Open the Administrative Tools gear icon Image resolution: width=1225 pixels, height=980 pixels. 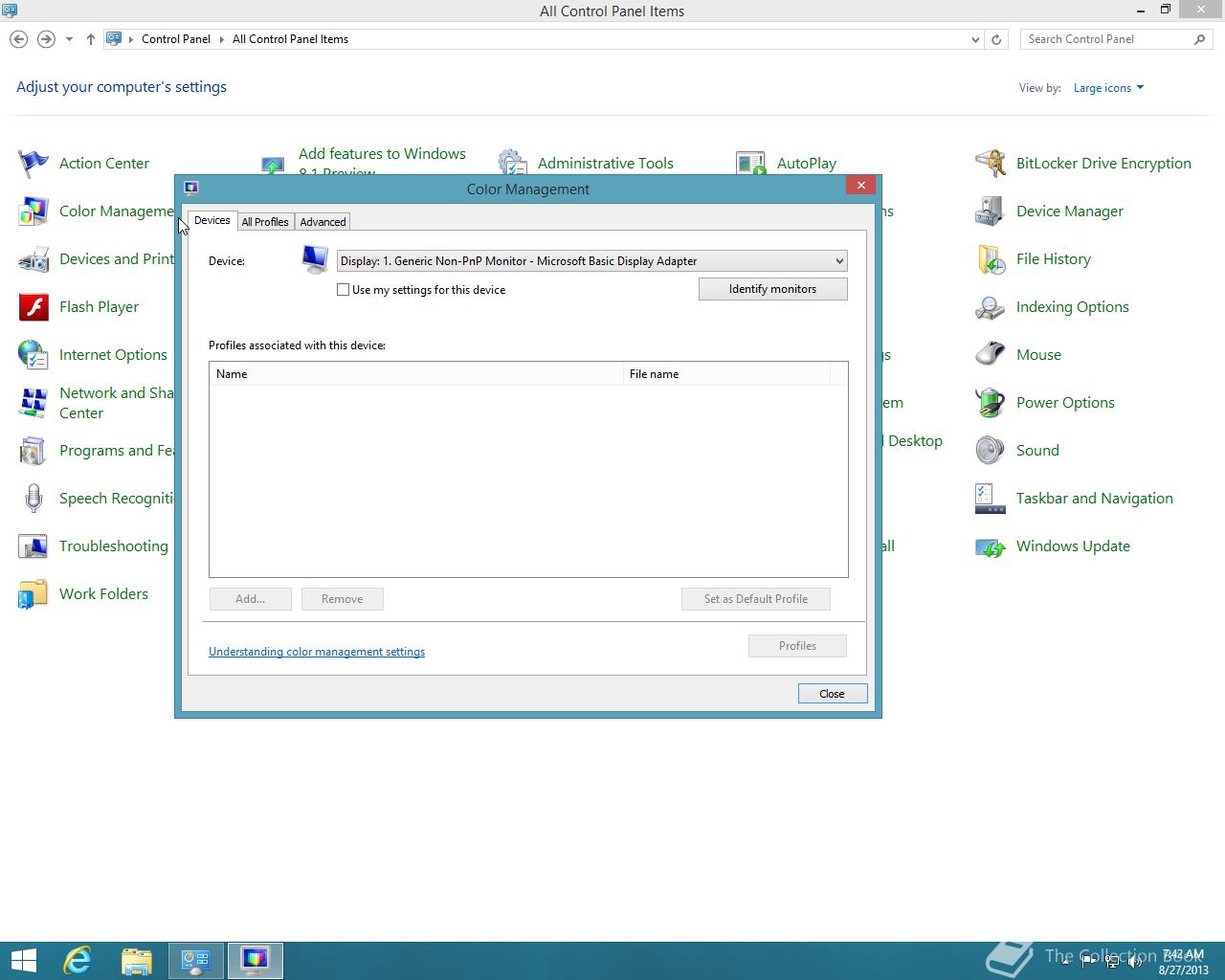tap(512, 162)
